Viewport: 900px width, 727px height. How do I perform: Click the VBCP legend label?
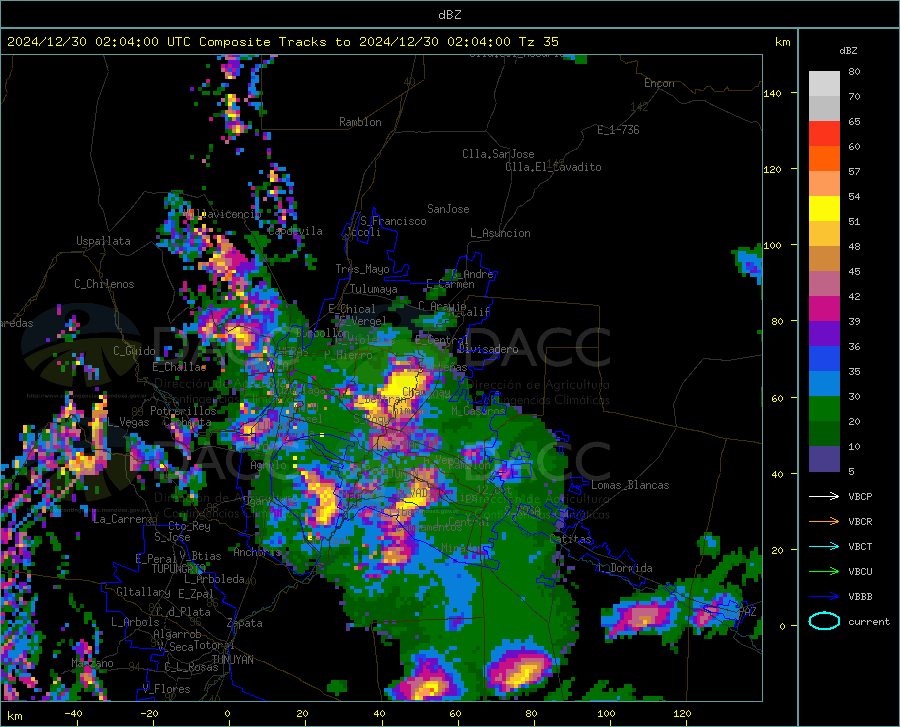coord(860,496)
